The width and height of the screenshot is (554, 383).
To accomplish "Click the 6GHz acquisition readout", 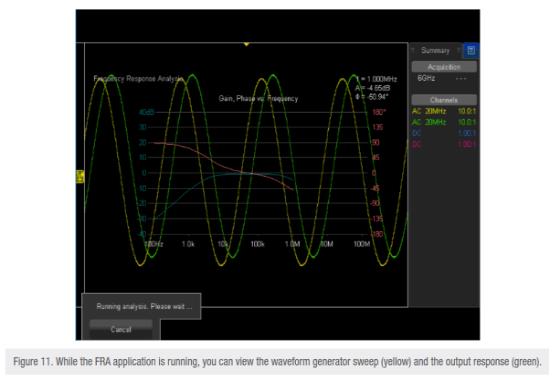I will tap(426, 78).
